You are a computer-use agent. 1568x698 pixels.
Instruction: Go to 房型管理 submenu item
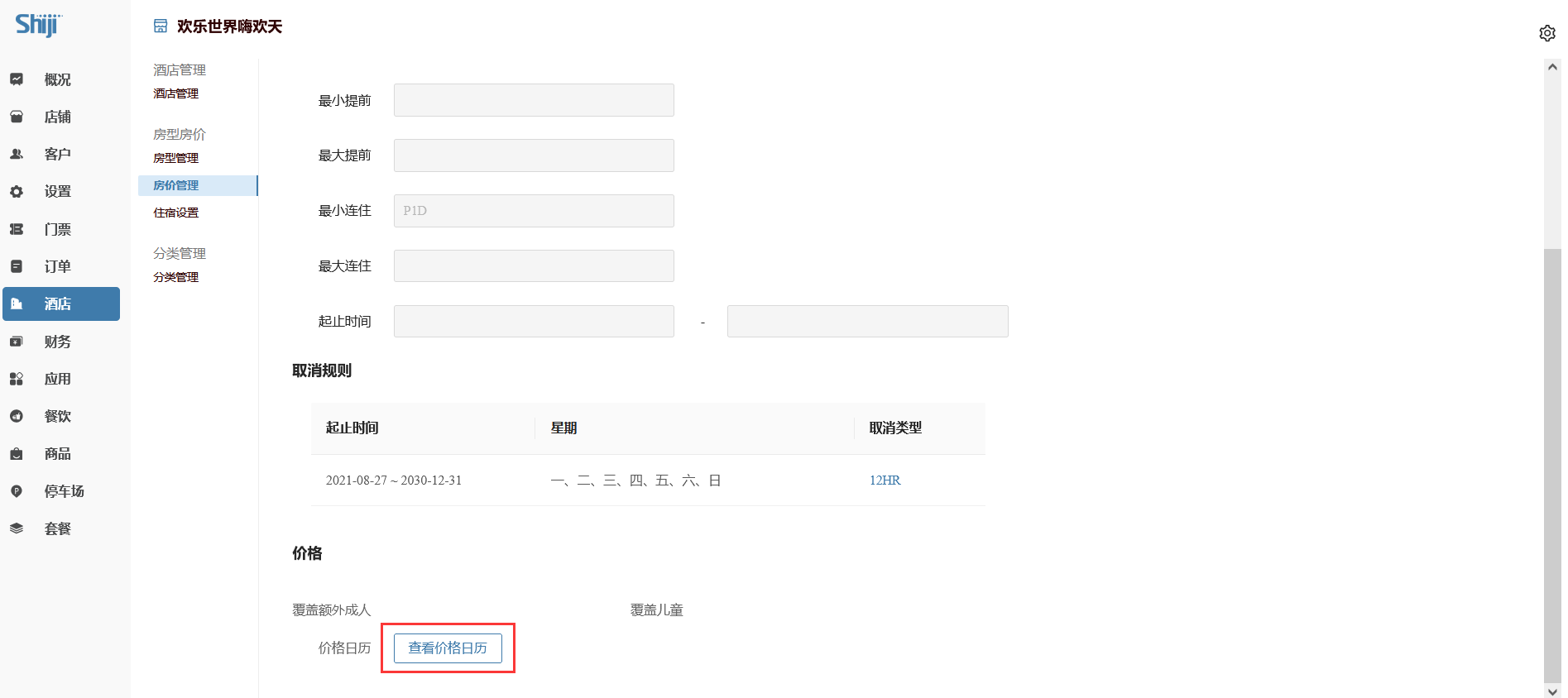176,158
